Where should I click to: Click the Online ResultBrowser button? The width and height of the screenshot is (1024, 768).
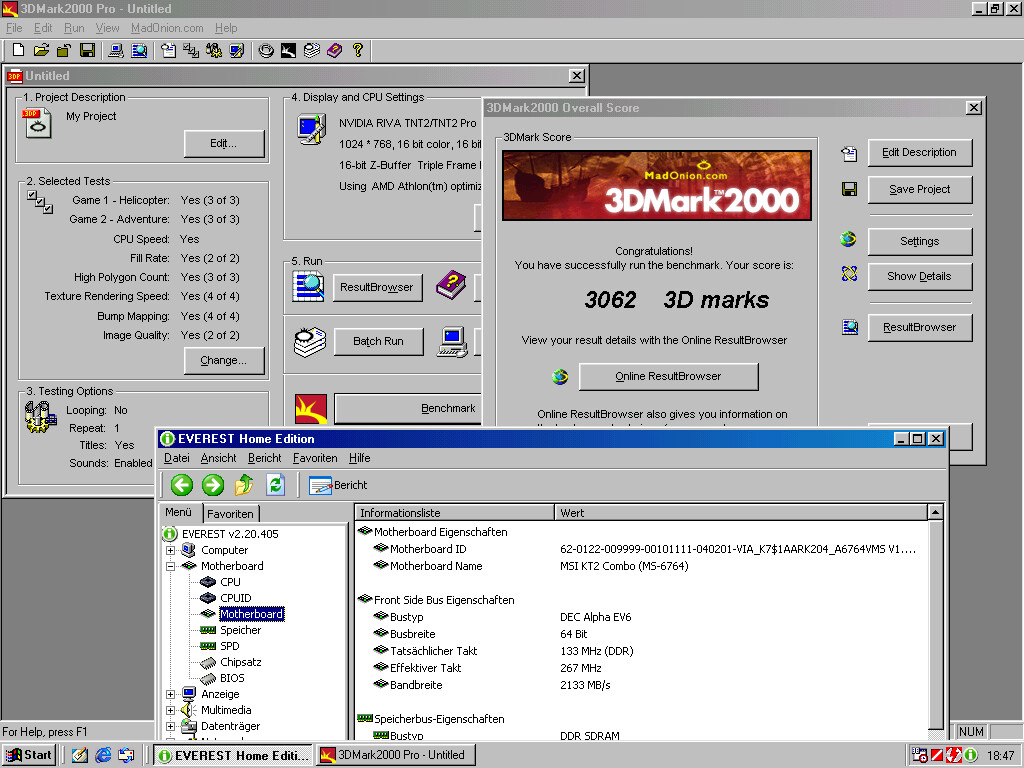tap(668, 376)
